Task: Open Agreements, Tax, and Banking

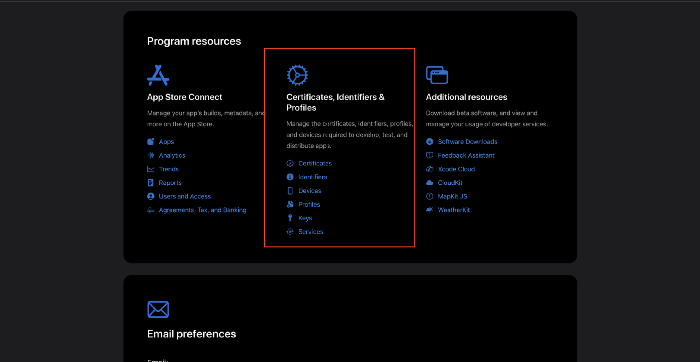Action: 202,210
